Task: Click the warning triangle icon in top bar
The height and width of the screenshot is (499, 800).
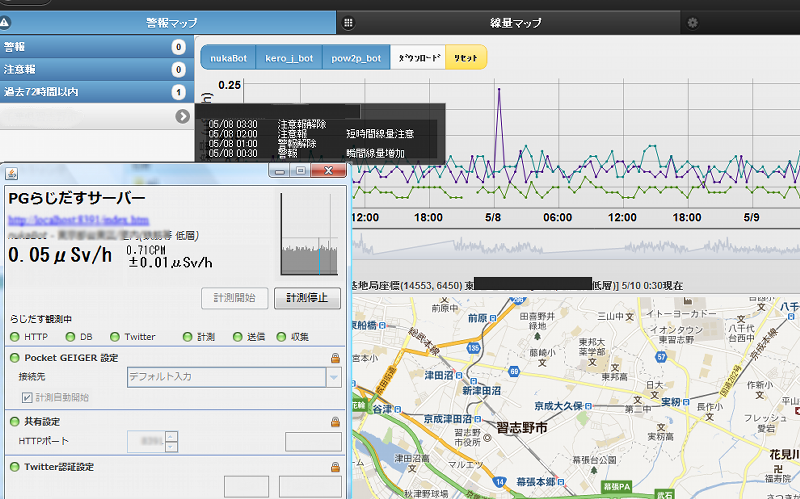Action: point(5,20)
